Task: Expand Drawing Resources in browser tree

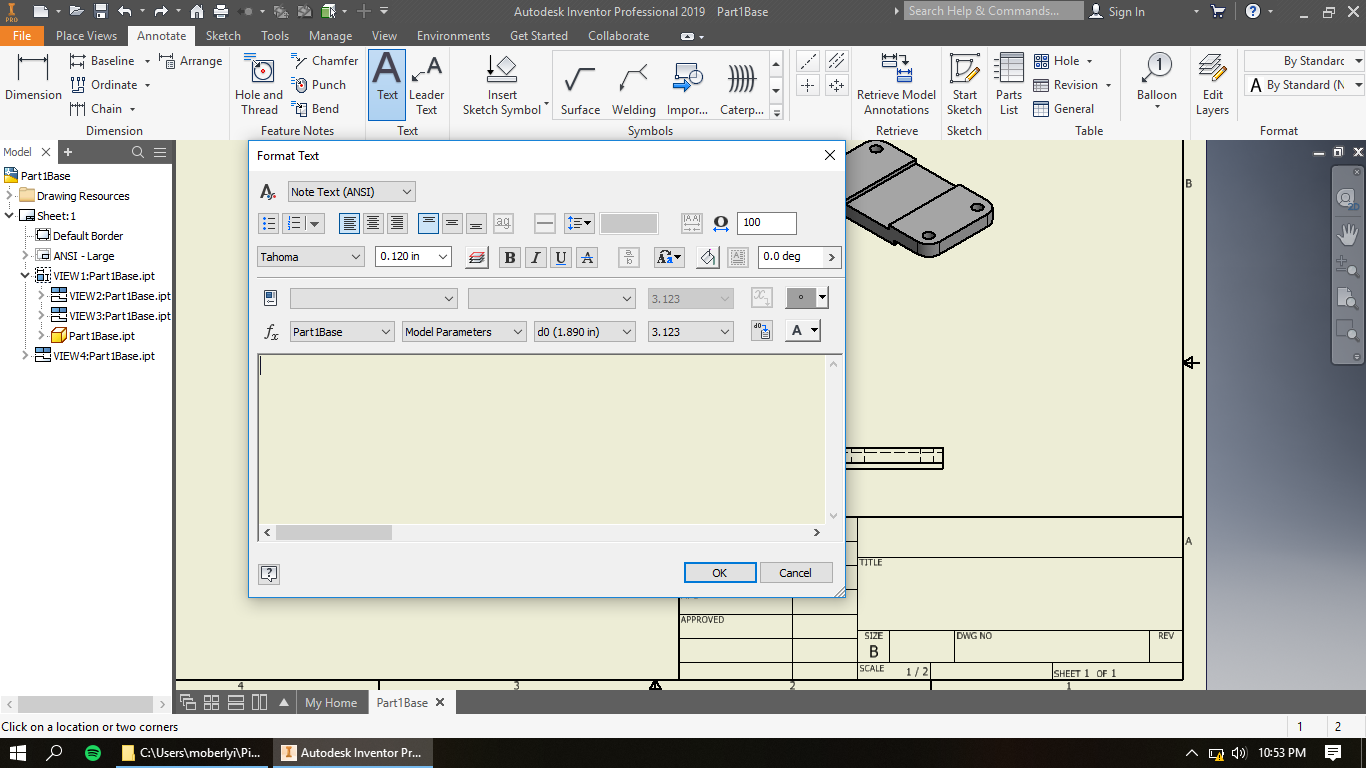Action: click(x=10, y=196)
